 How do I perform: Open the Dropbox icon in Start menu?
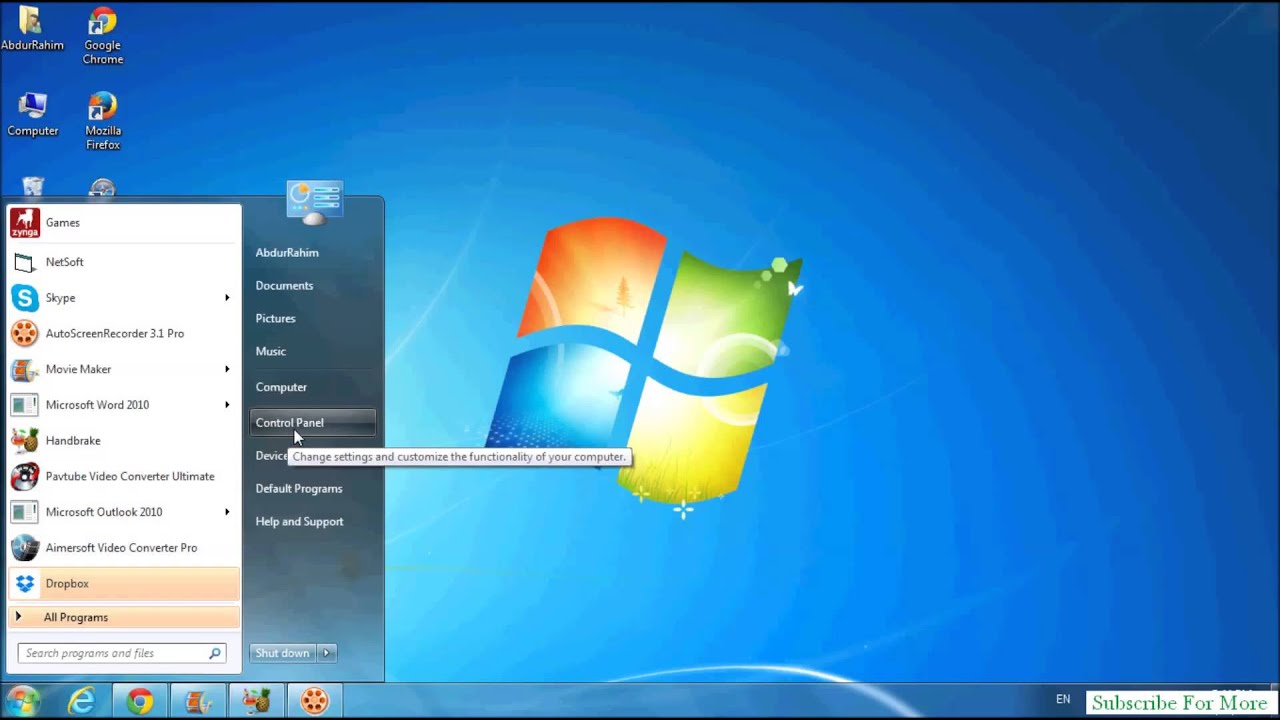click(25, 584)
